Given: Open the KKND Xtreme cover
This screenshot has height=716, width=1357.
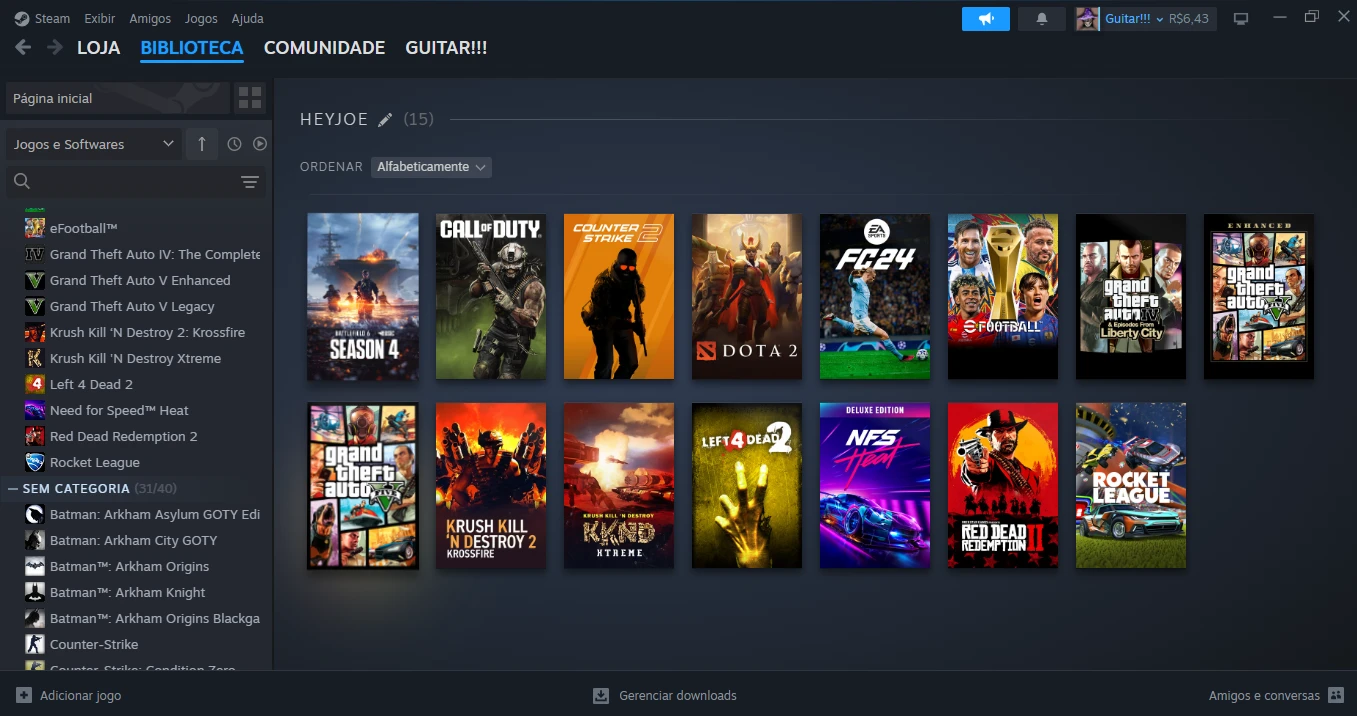Looking at the screenshot, I should 619,486.
